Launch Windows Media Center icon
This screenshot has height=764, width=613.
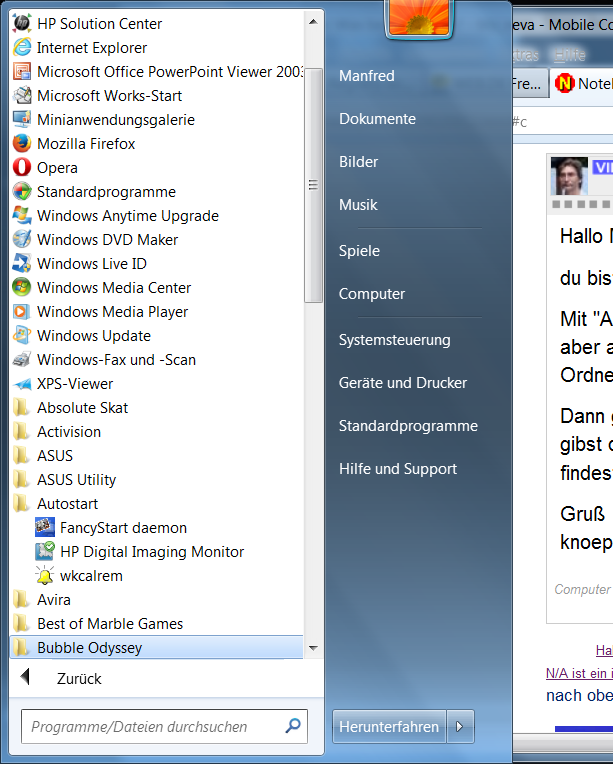22,287
